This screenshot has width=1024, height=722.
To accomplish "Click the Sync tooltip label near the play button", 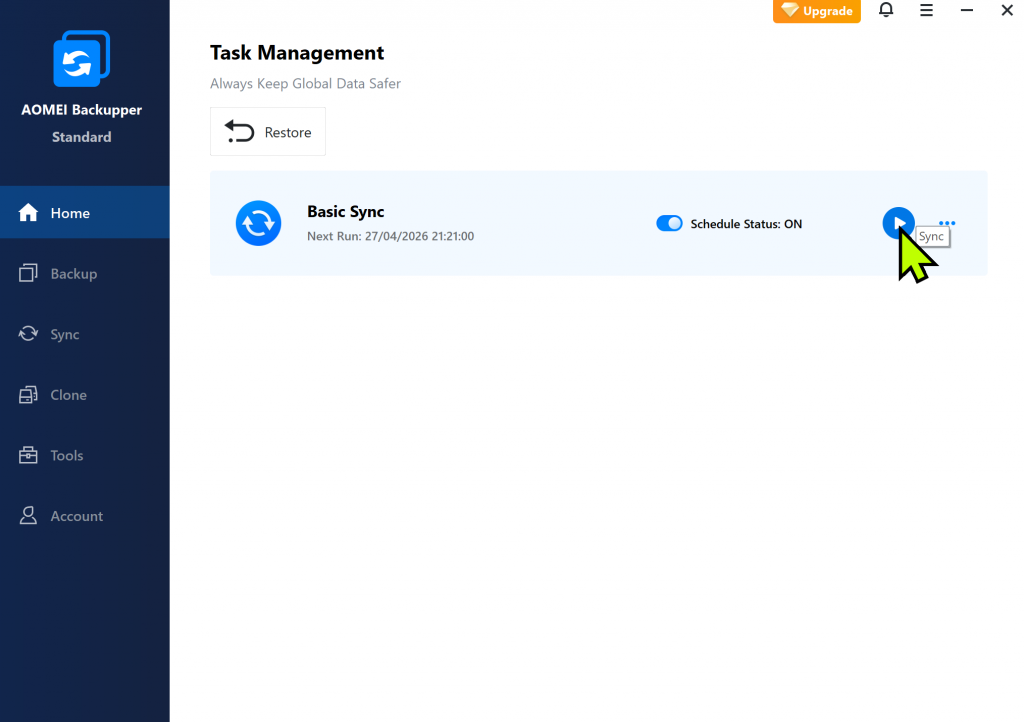I will (932, 237).
